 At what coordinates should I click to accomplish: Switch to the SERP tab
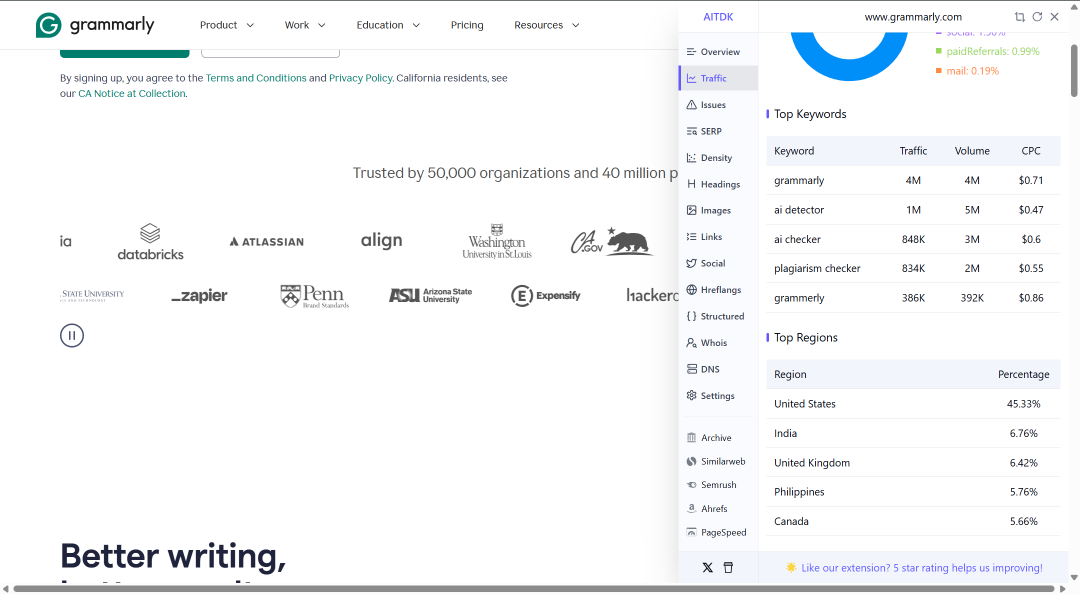(x=718, y=131)
